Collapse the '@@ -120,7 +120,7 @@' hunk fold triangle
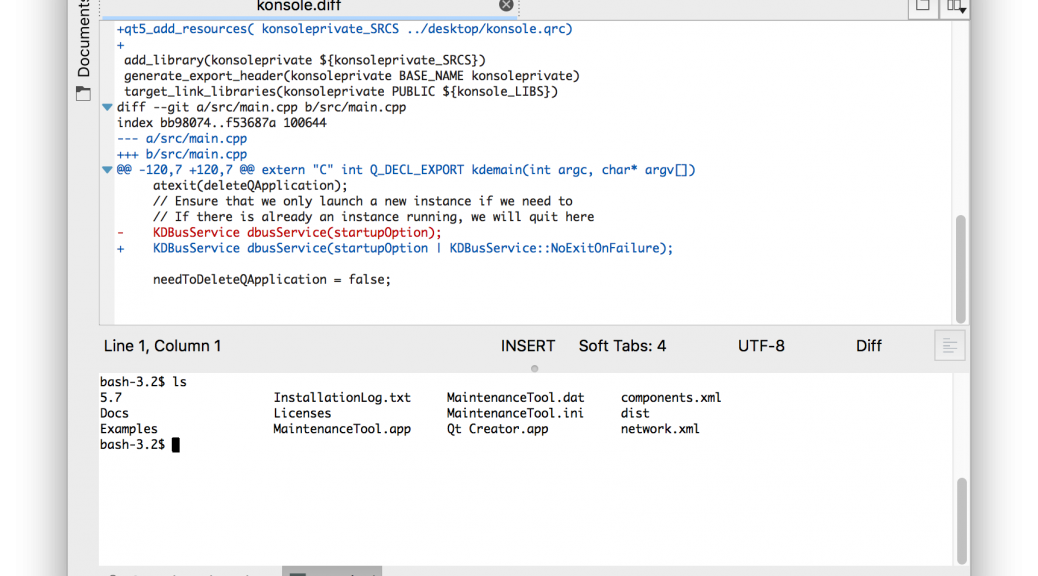This screenshot has width=1038, height=576. pyautogui.click(x=107, y=170)
